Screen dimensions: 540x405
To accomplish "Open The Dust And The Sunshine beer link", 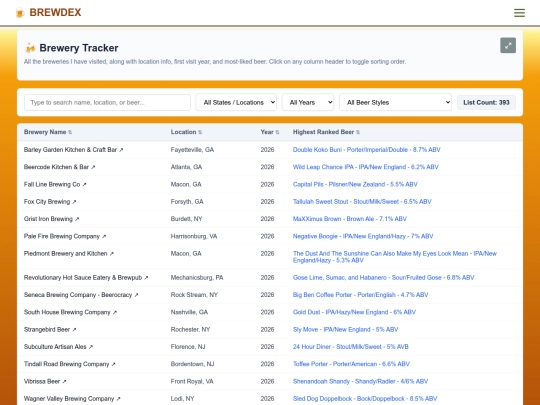I will [395, 257].
